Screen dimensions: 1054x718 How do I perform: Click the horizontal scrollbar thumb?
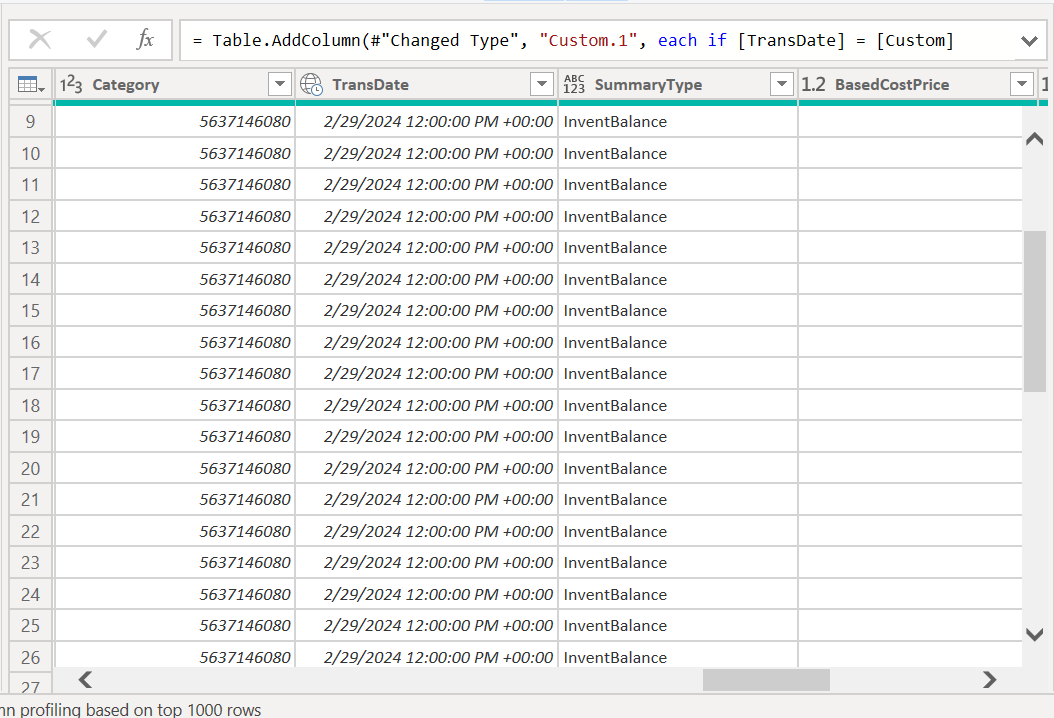[766, 680]
